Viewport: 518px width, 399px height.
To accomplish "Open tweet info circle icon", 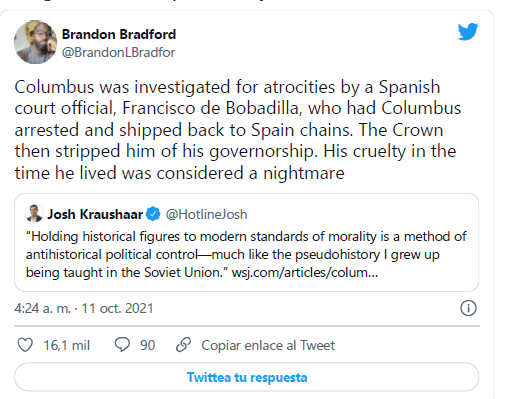I will (468, 308).
